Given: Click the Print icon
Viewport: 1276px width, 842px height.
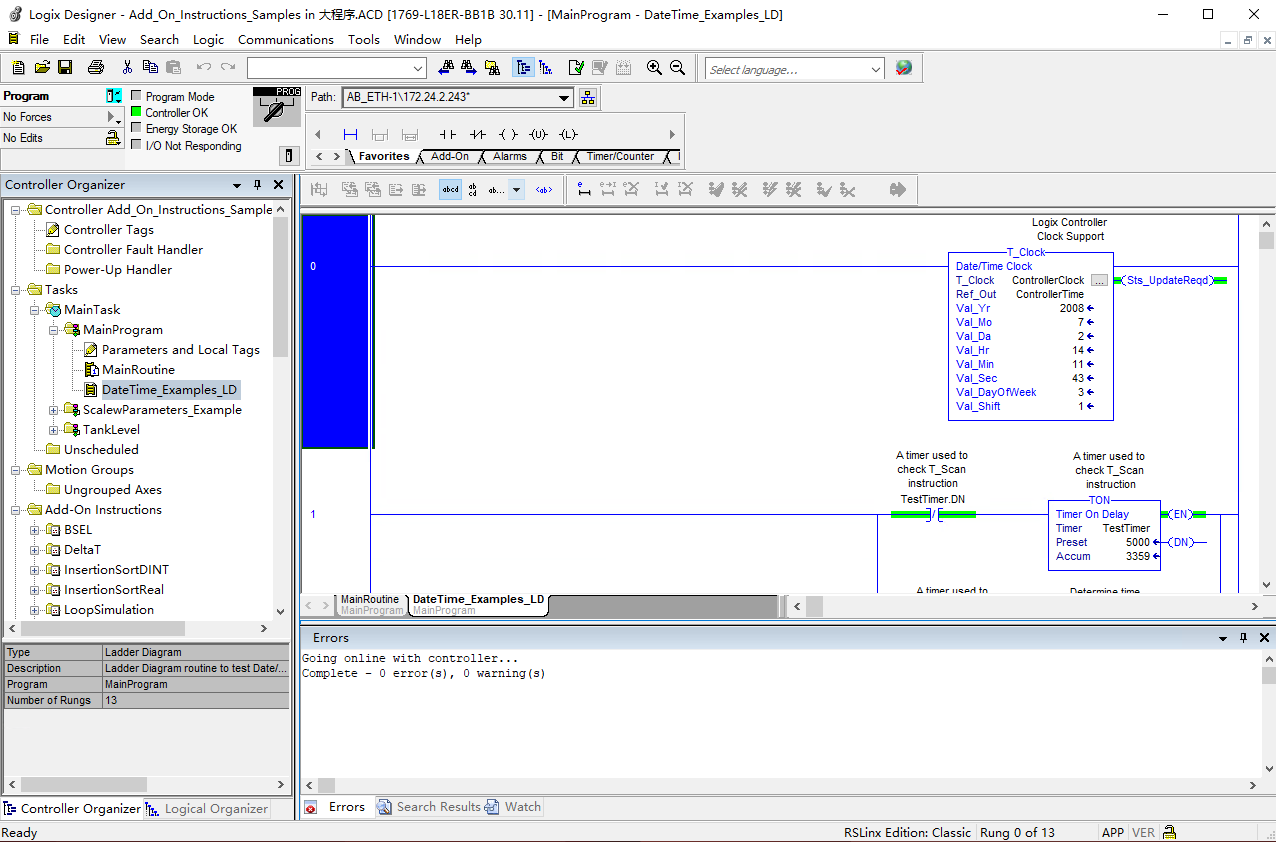Looking at the screenshot, I should click(96, 67).
